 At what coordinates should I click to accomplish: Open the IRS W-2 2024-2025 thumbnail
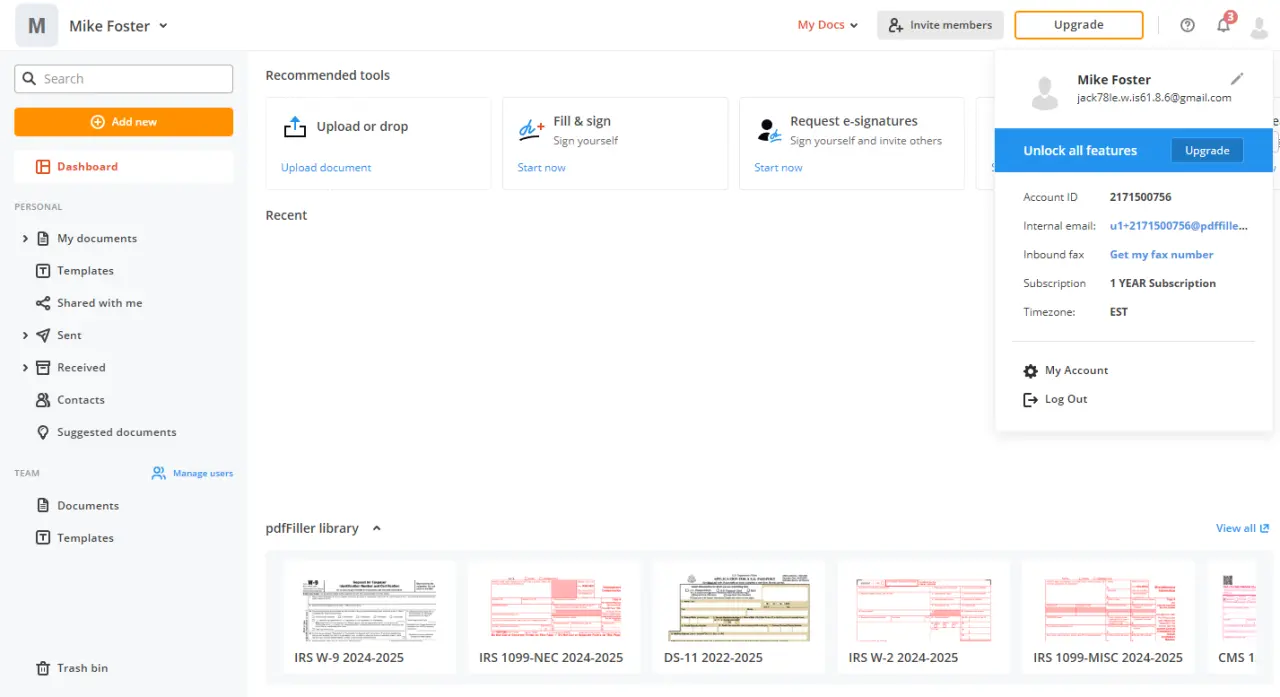tap(924, 617)
